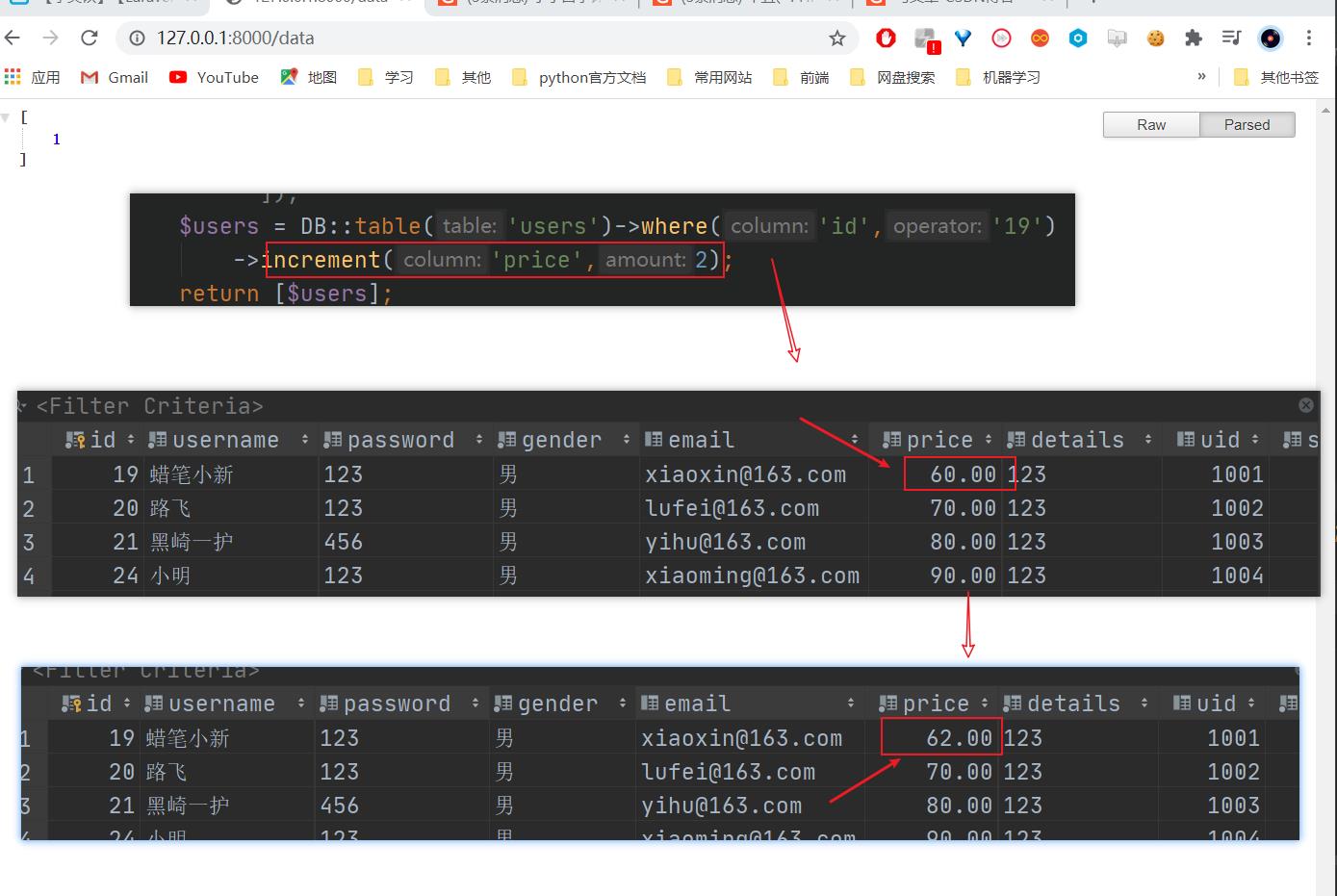The image size is (1337, 896).
Task: Expand the 机器学习 bookmark folder
Action: (998, 77)
